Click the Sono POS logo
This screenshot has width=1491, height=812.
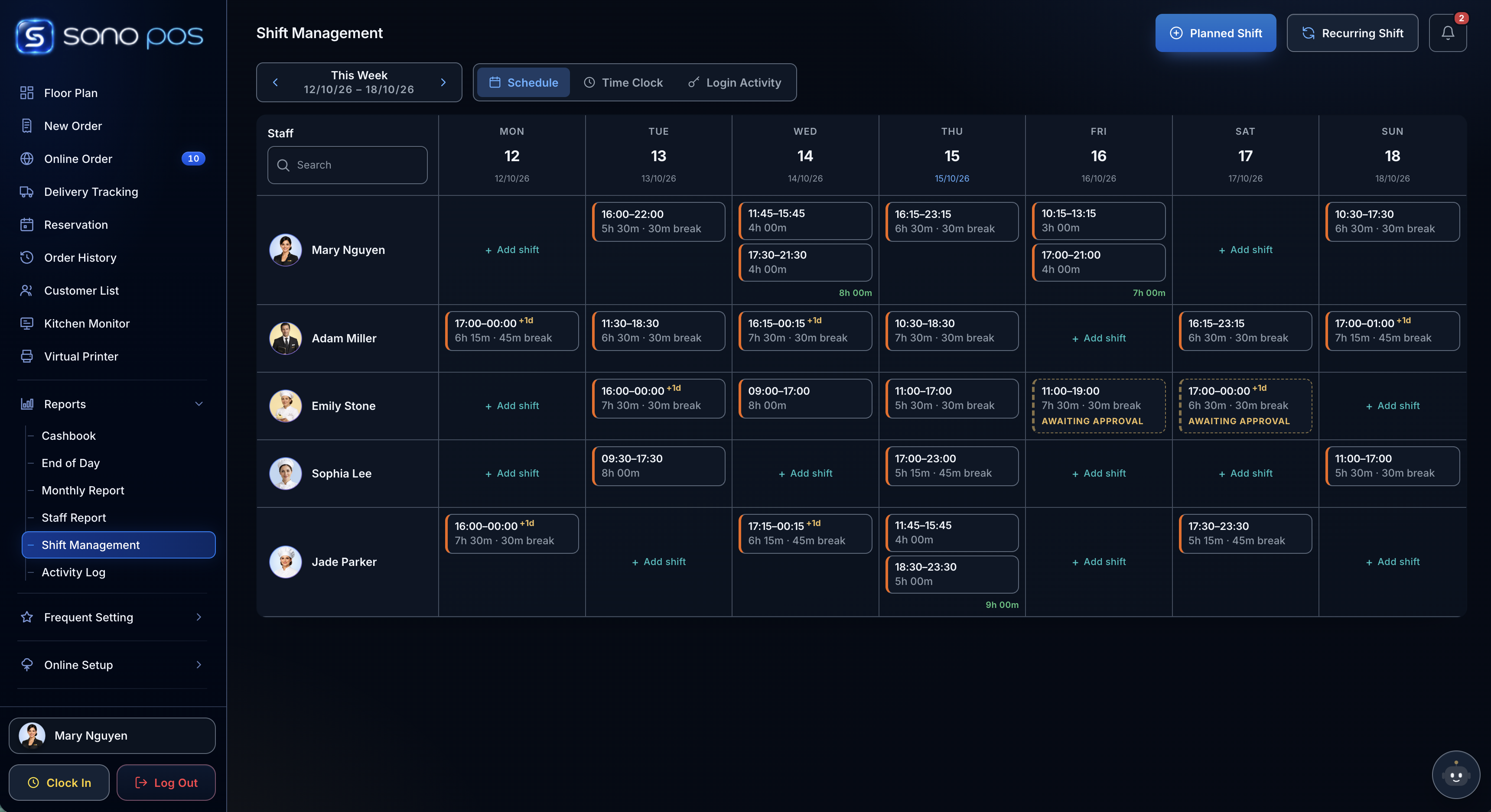109,36
